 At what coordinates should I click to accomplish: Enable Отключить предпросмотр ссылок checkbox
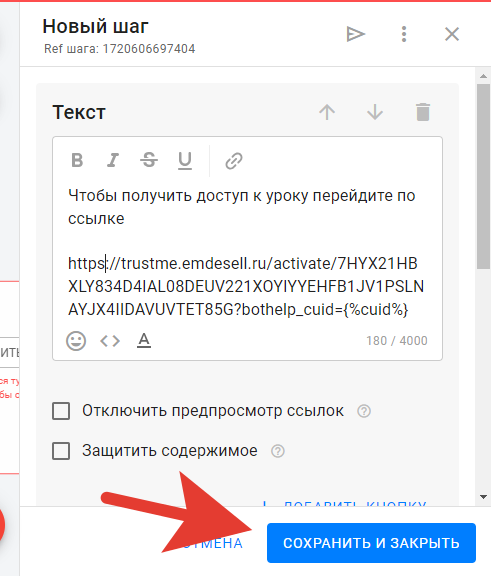[x=61, y=411]
